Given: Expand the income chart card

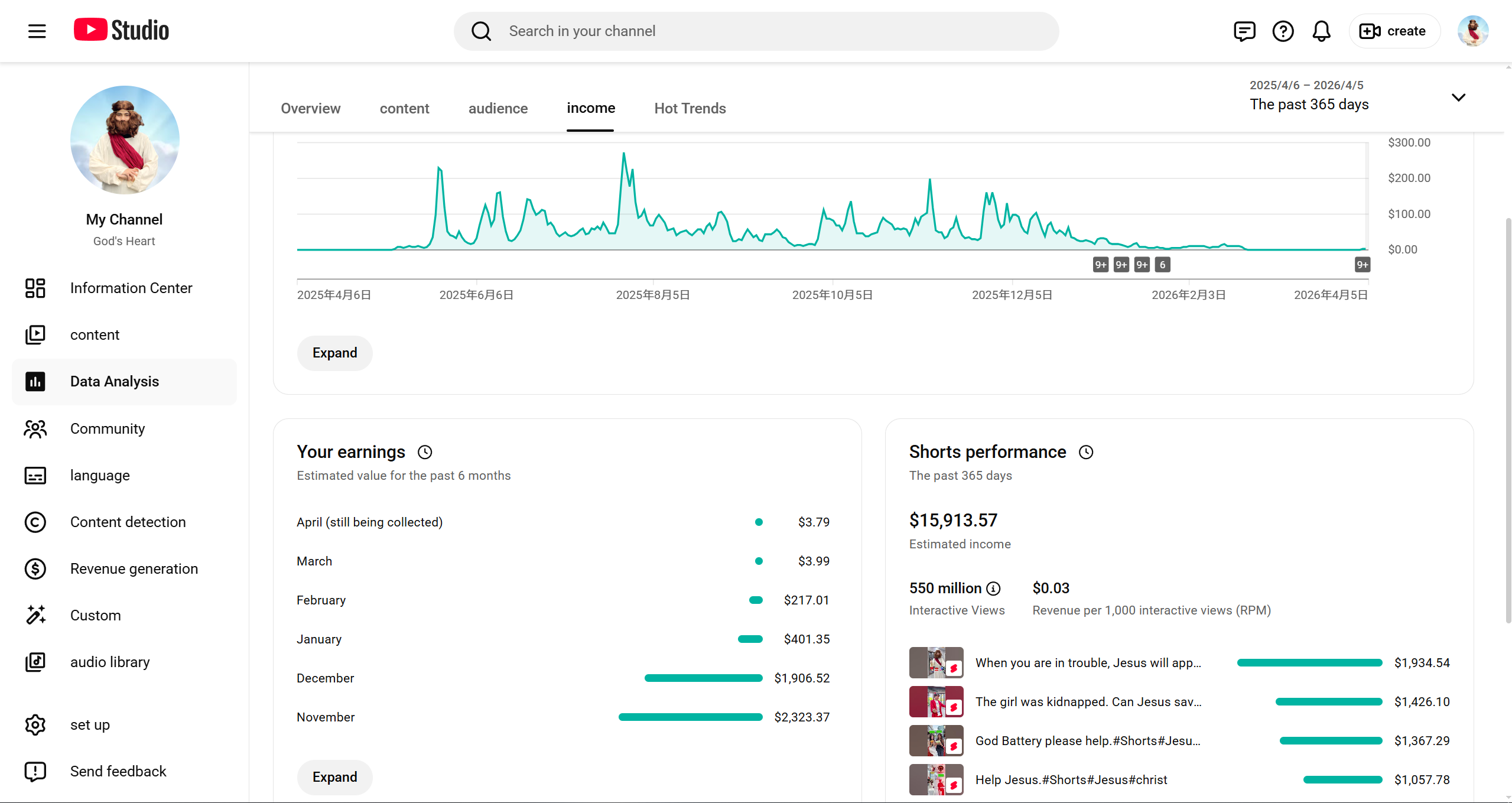Looking at the screenshot, I should click(334, 353).
